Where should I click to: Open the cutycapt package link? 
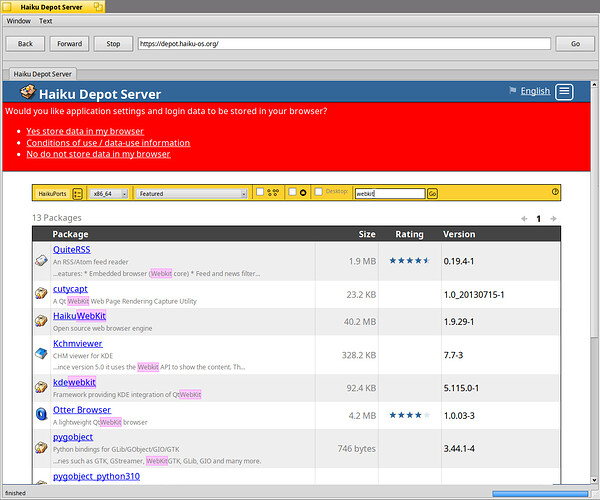(x=70, y=289)
